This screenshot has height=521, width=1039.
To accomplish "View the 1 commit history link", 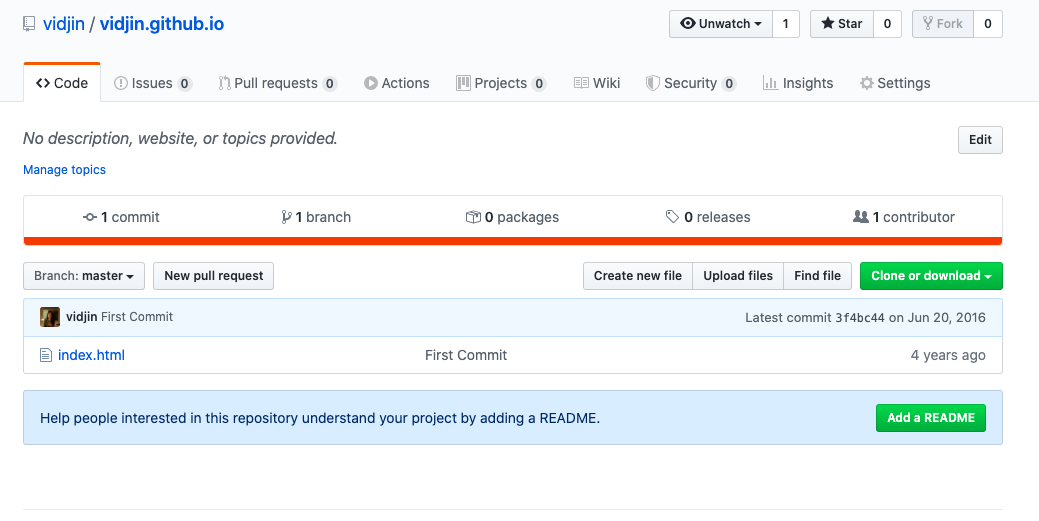I will pyautogui.click(x=121, y=217).
